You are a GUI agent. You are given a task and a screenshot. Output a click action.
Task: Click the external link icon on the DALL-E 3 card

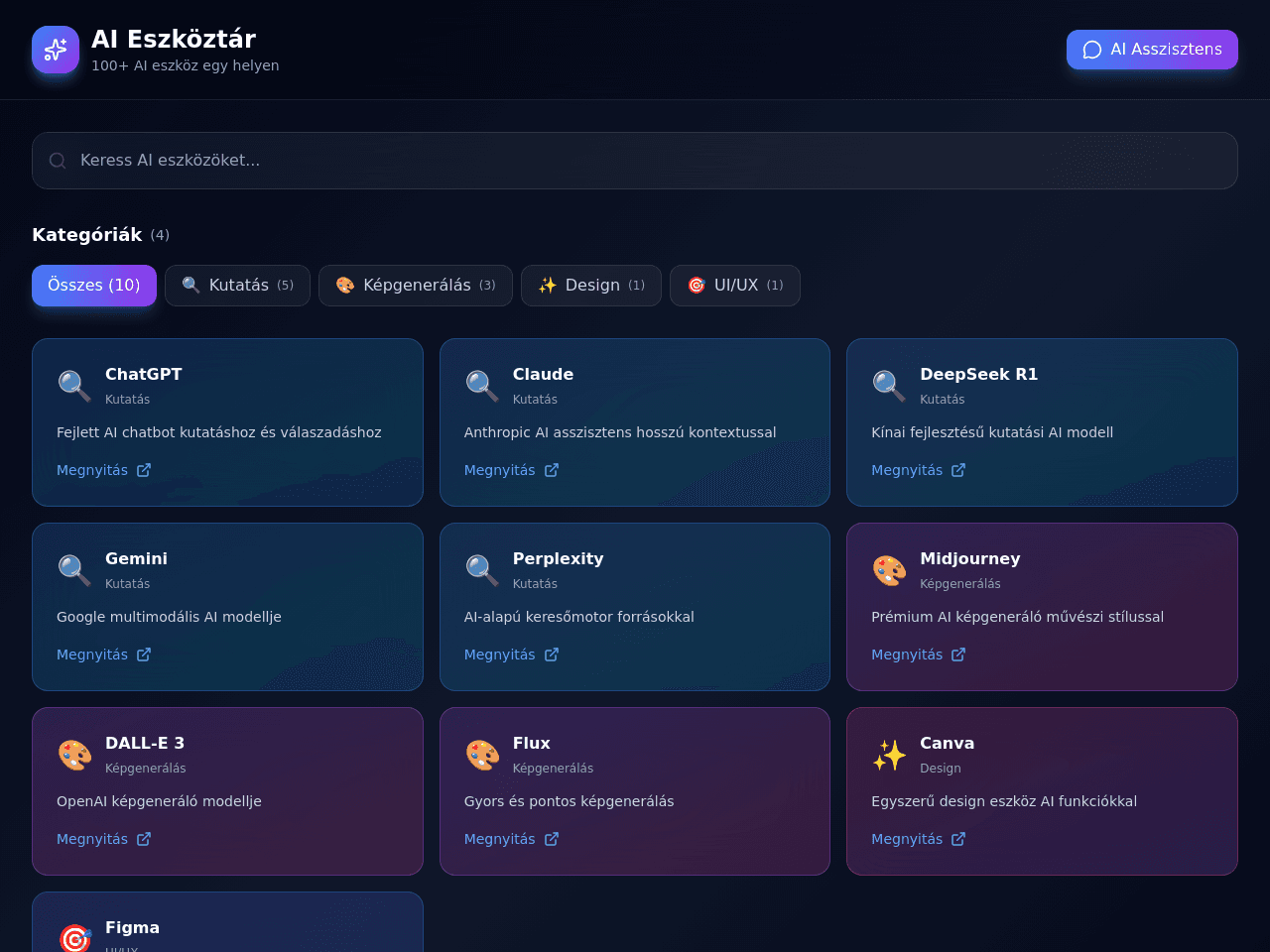(x=144, y=839)
